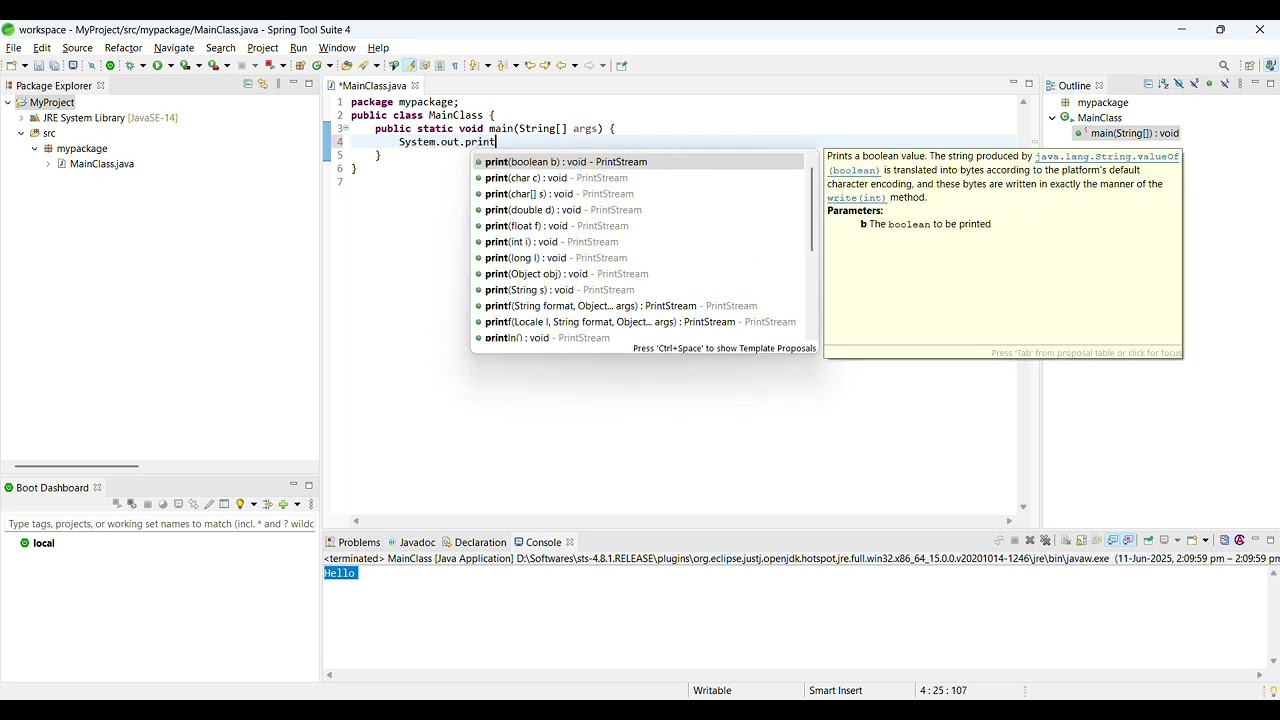Open the Navigate menu

[x=174, y=48]
